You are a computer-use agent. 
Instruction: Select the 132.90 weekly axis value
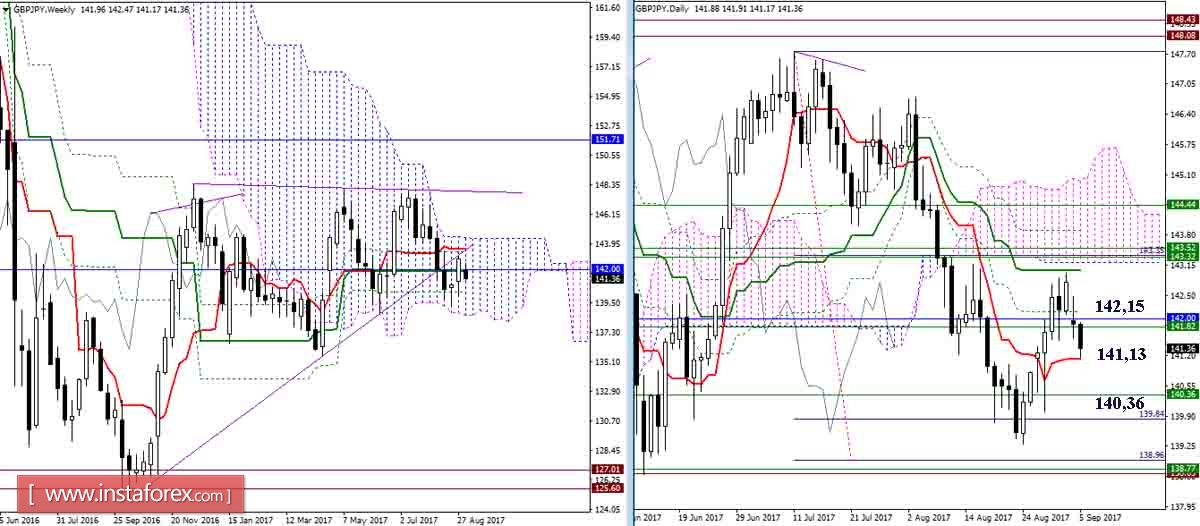point(606,391)
